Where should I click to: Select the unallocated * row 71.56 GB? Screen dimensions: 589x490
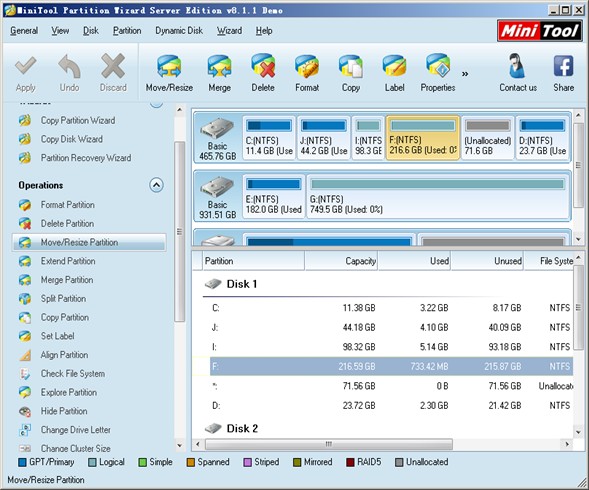(x=391, y=386)
